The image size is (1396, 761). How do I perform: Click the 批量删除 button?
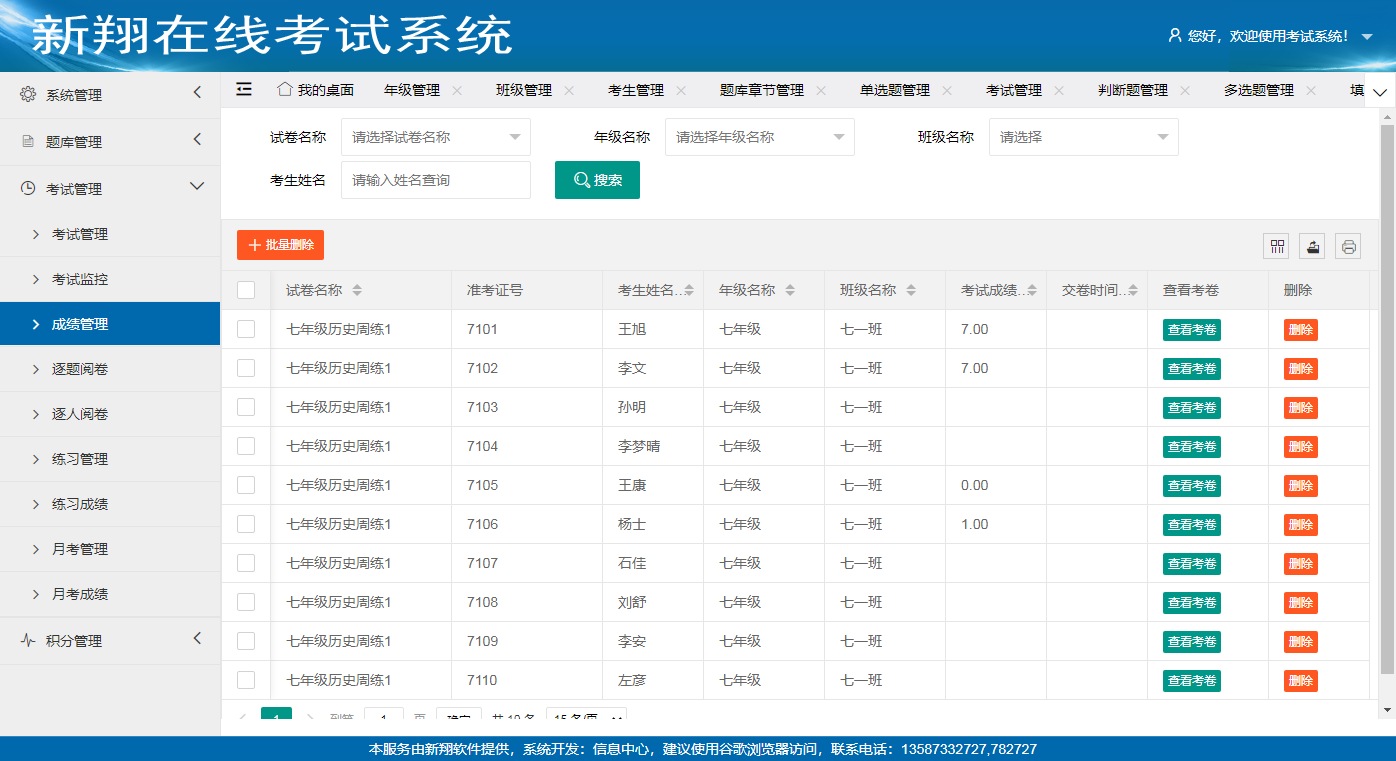280,245
